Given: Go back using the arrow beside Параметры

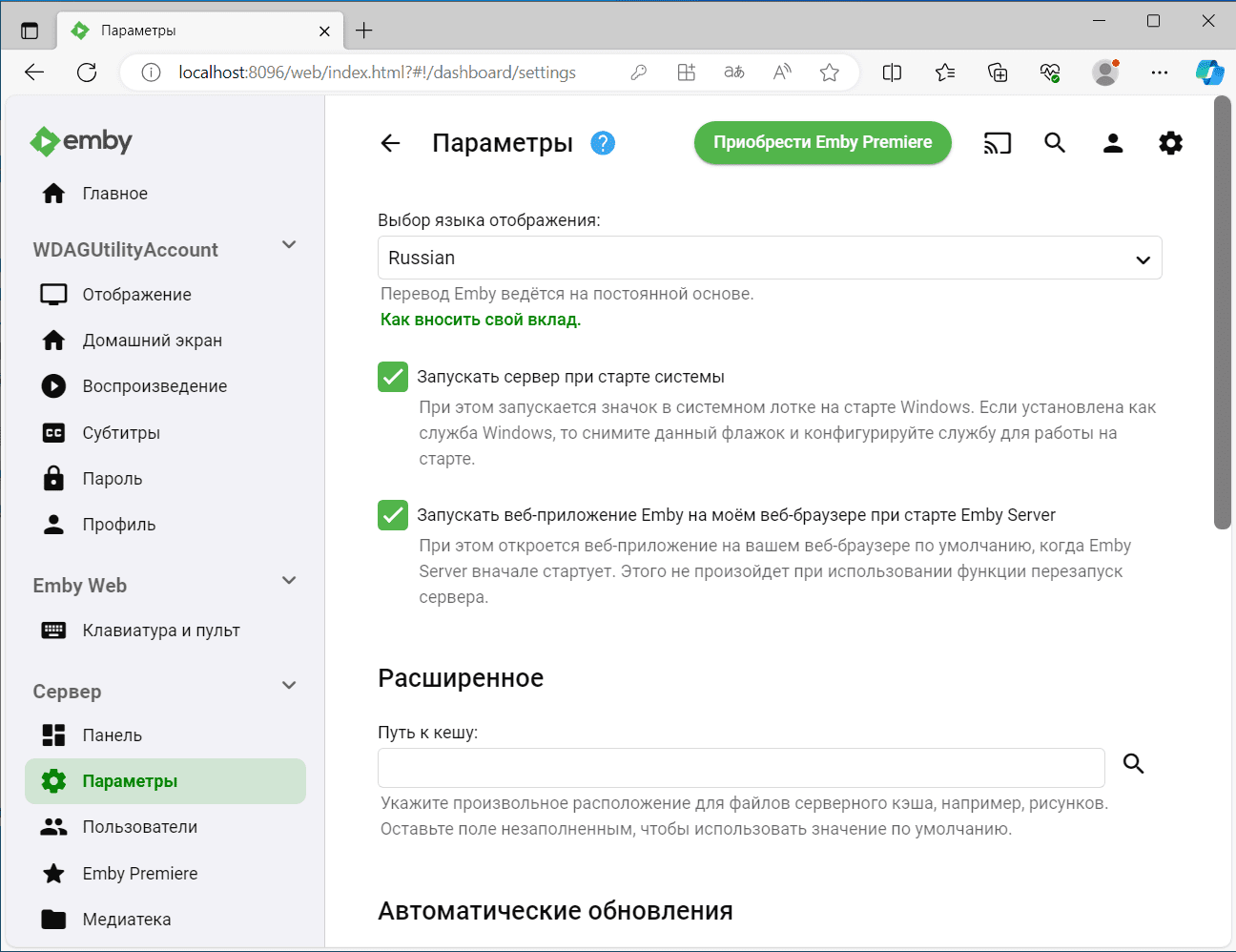Looking at the screenshot, I should pyautogui.click(x=390, y=143).
